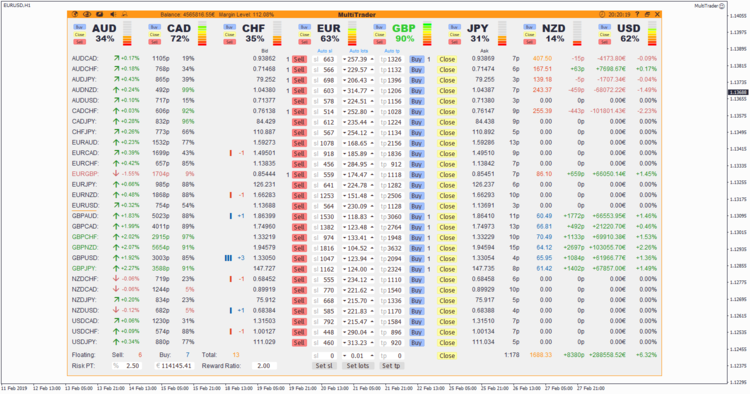This screenshot has width=750, height=394.
Task: Click the MultiTrader smiley icon in chart corner
Action: [722, 6]
